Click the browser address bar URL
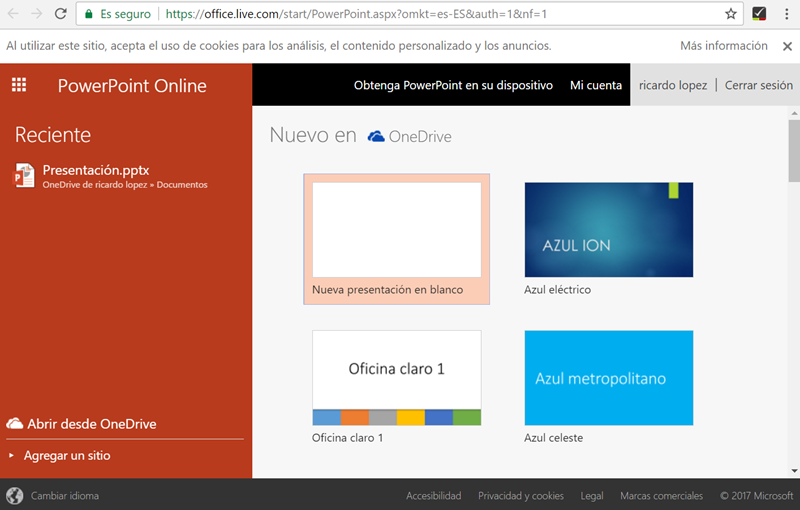The width and height of the screenshot is (800, 510). [x=356, y=14]
